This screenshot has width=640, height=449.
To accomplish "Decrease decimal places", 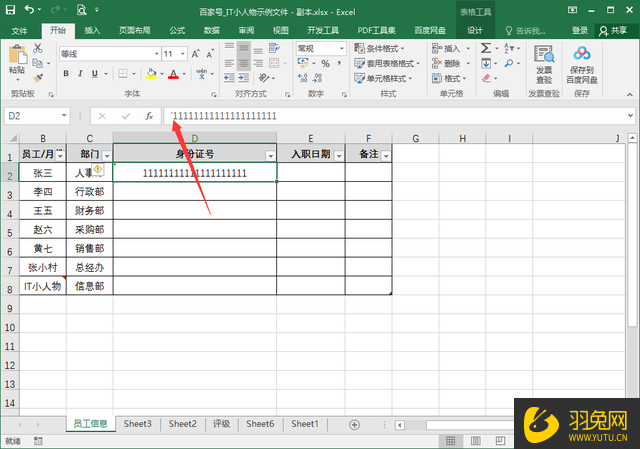I will tap(317, 78).
